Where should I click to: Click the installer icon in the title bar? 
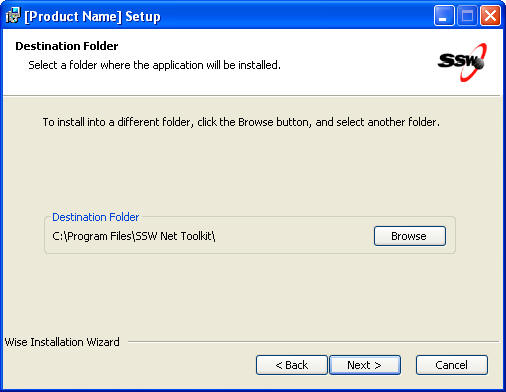pos(13,15)
